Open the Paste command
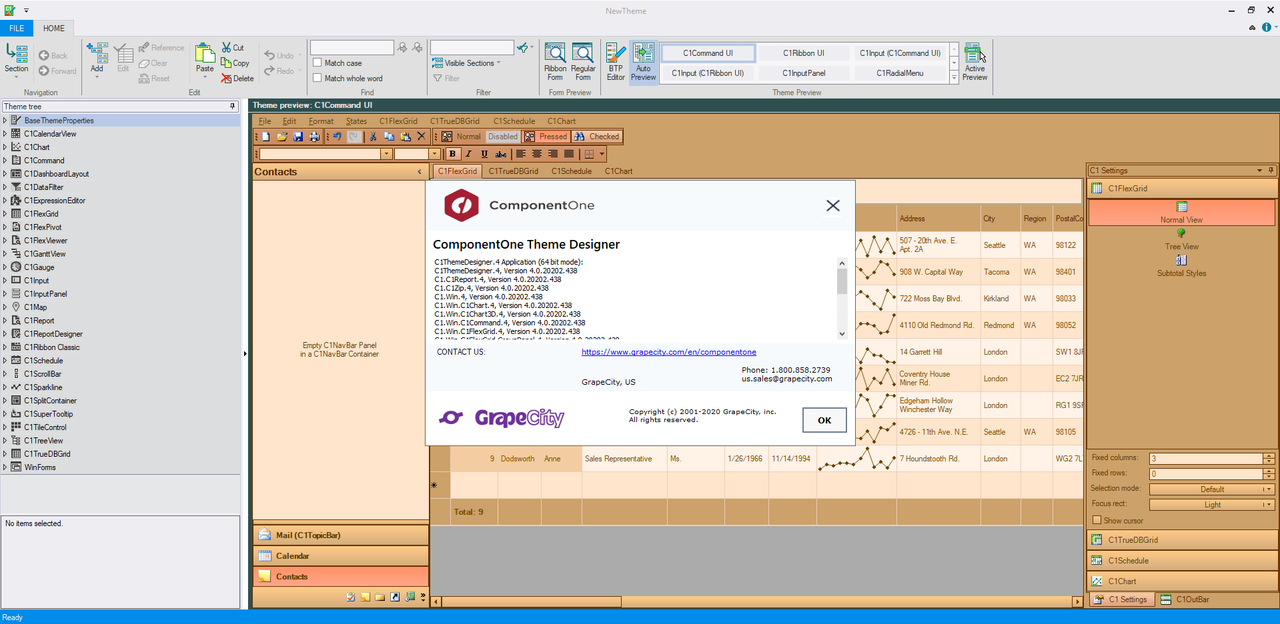The width and height of the screenshot is (1280, 624). pos(205,60)
